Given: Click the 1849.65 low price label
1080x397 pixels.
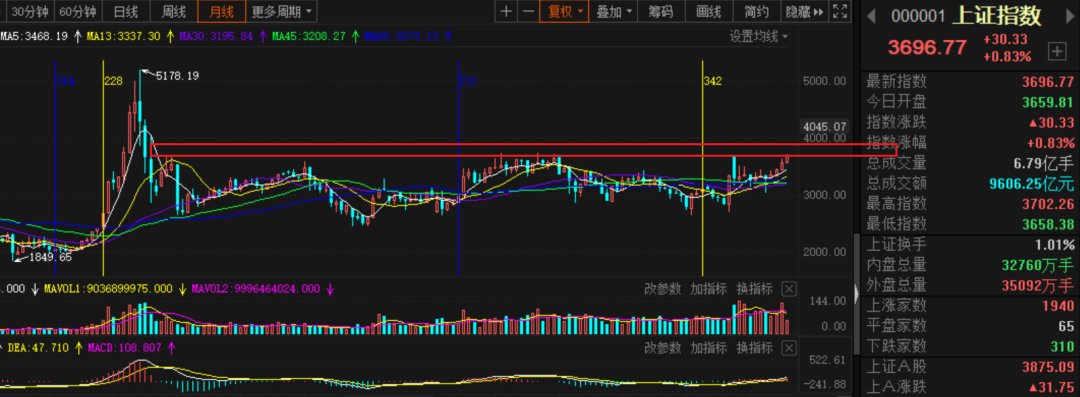Looking at the screenshot, I should click(x=50, y=258).
